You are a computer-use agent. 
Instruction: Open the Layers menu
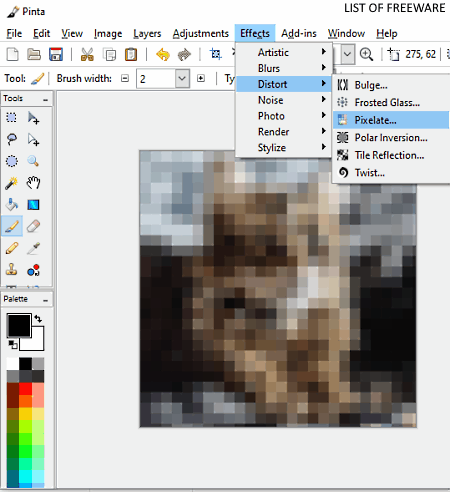coord(147,33)
